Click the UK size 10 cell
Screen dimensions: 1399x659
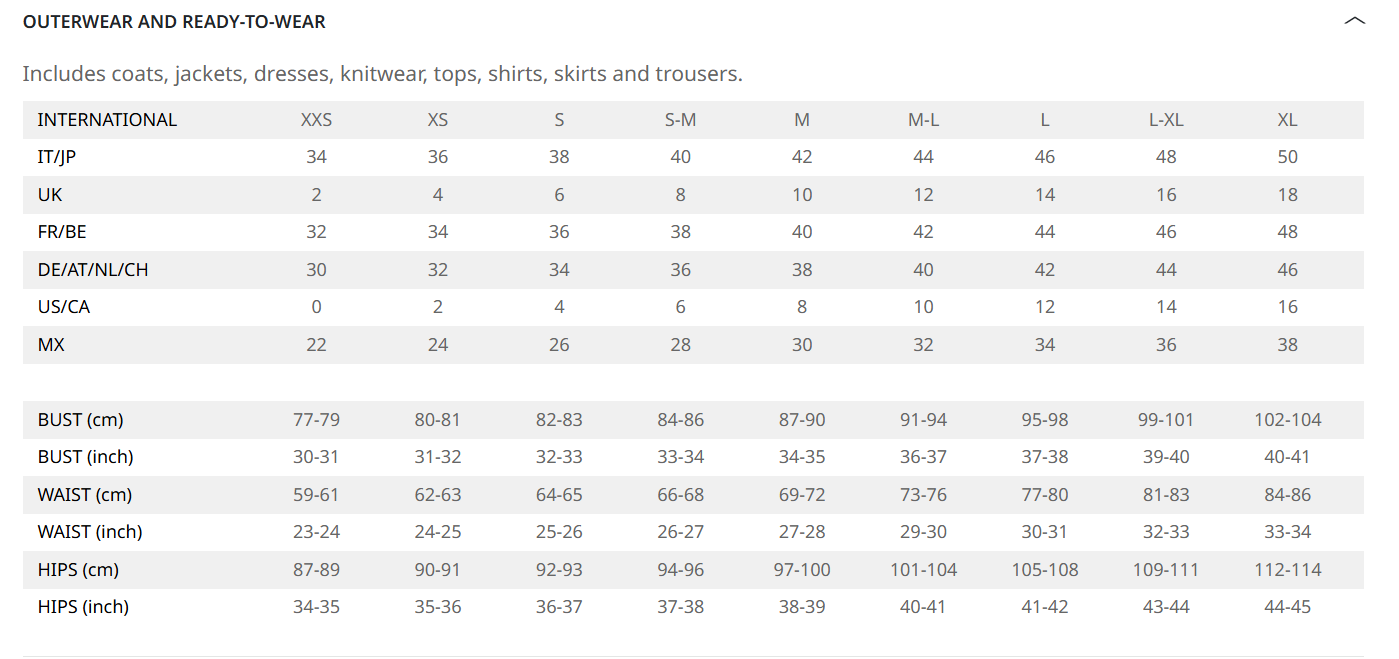tap(802, 195)
